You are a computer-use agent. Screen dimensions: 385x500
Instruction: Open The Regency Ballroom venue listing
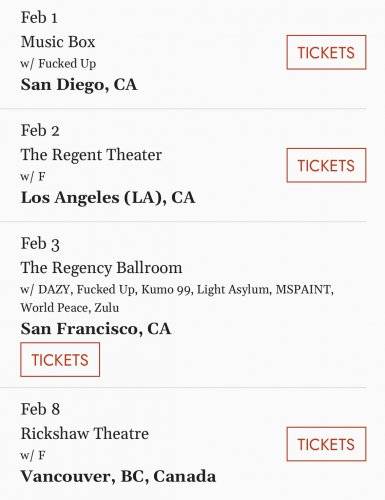101,268
